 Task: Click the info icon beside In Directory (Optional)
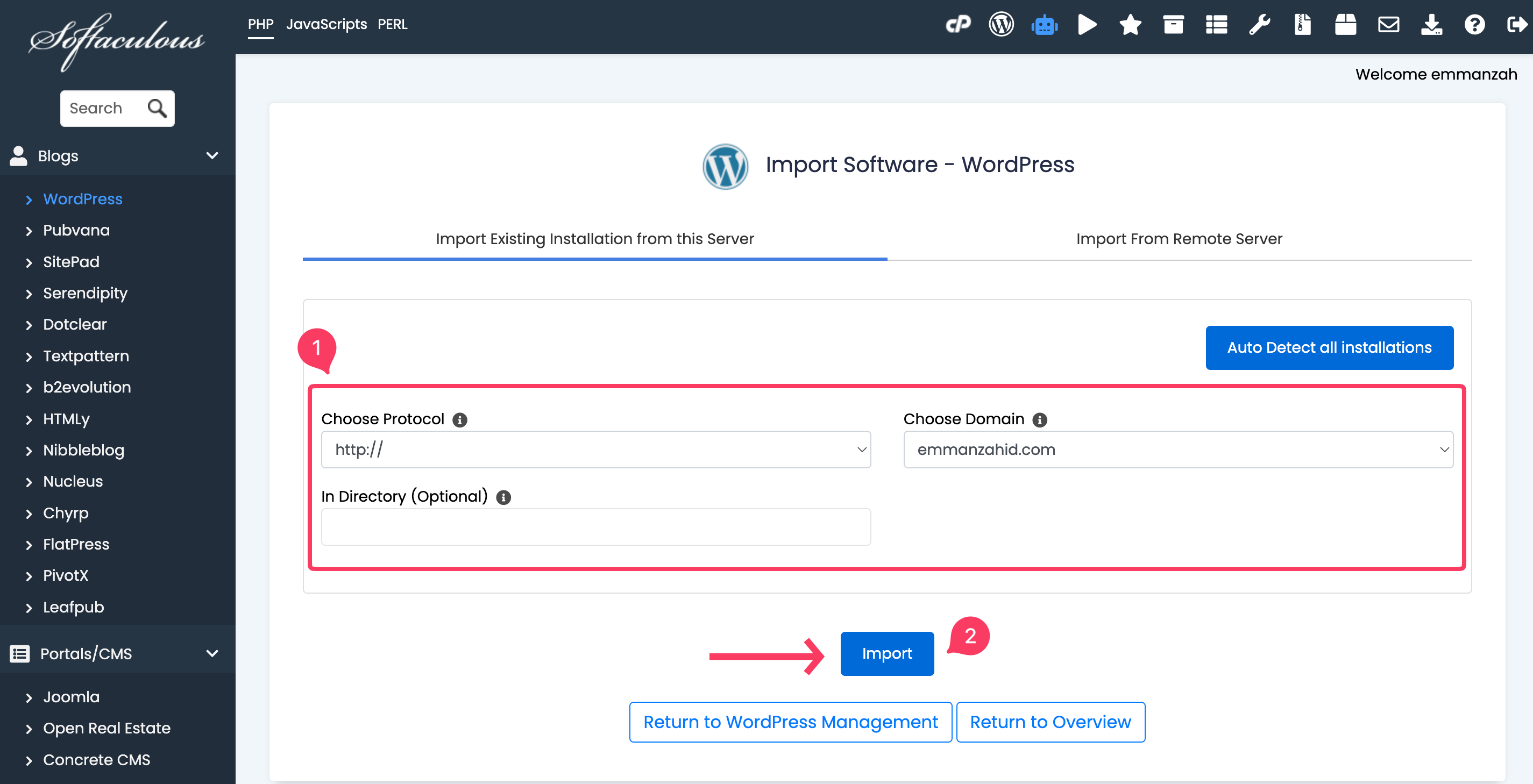[x=503, y=497]
